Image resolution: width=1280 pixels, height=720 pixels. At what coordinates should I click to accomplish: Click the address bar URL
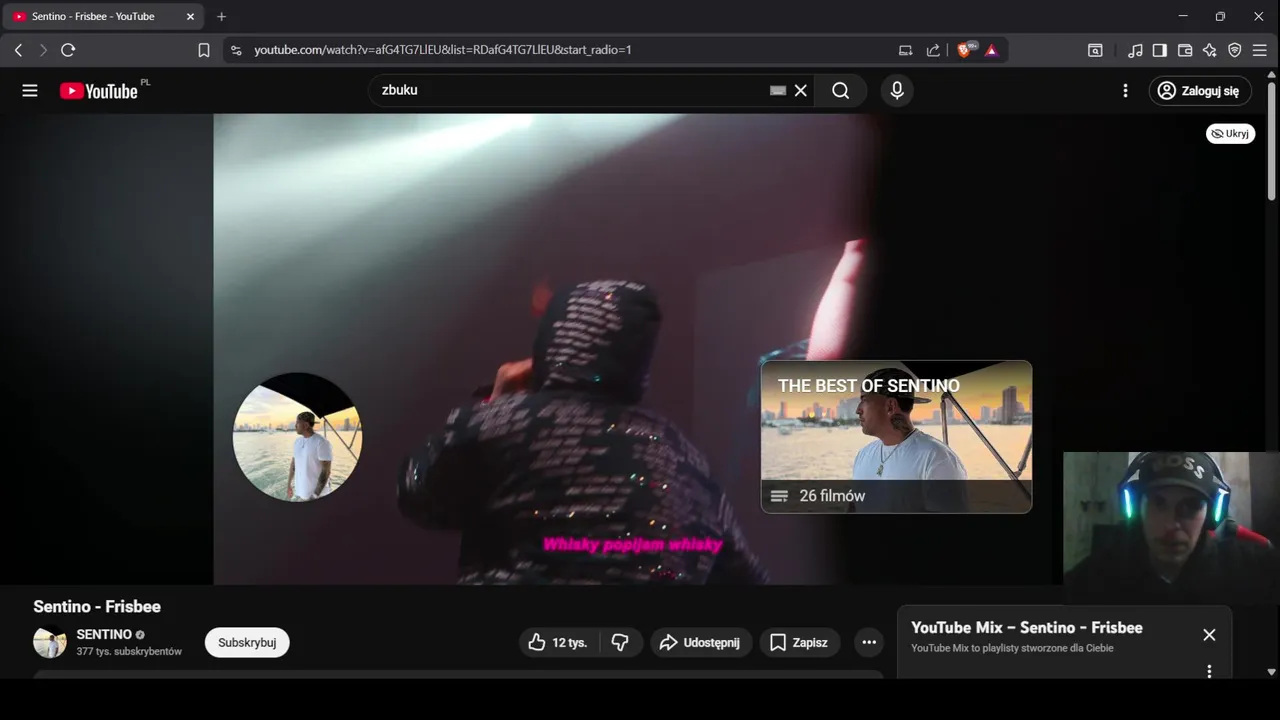442,50
